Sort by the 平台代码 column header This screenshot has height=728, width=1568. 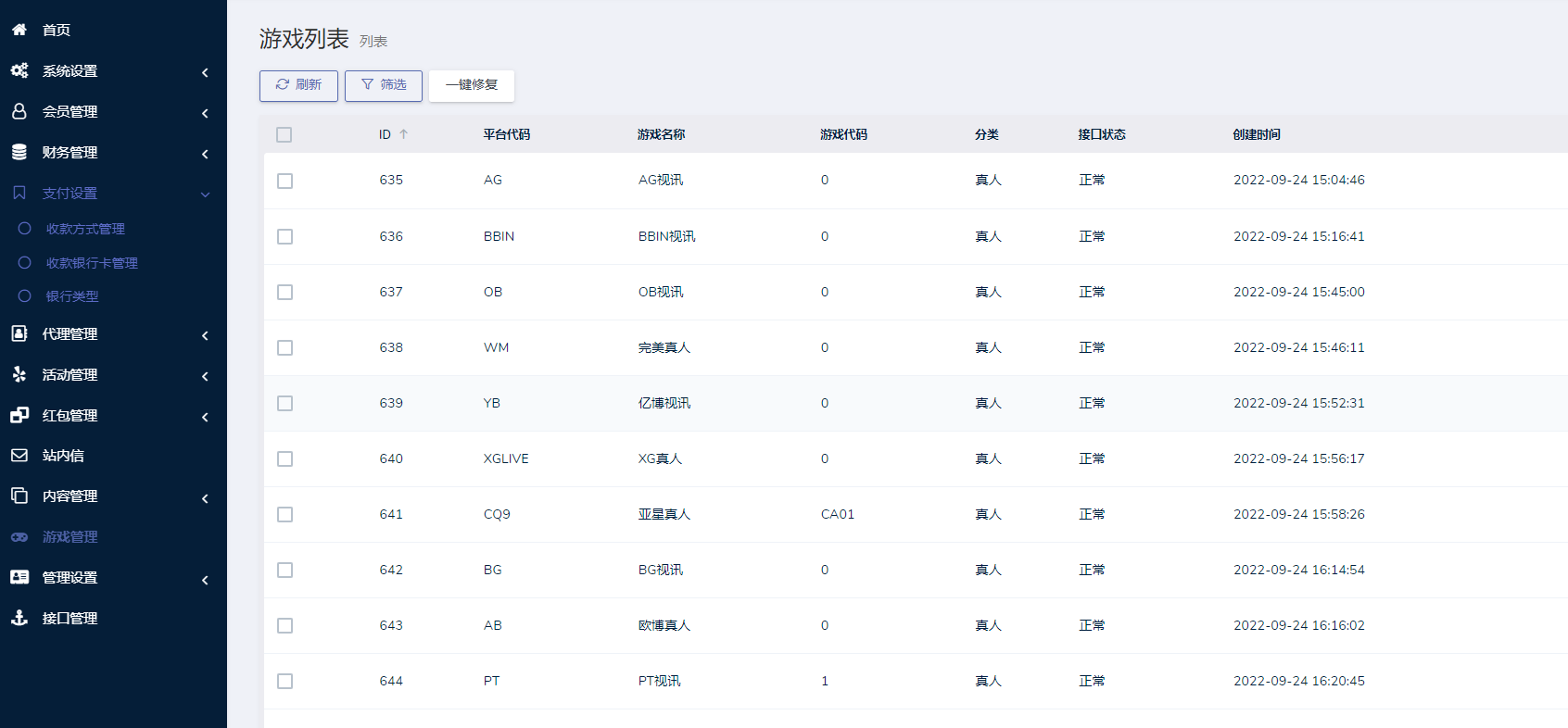click(x=507, y=134)
